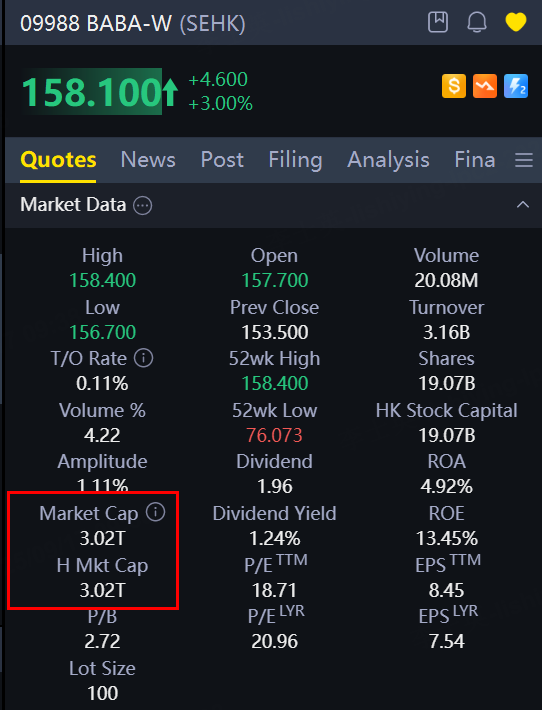
Task: Open the hamburger tabs overflow menu
Action: [524, 160]
